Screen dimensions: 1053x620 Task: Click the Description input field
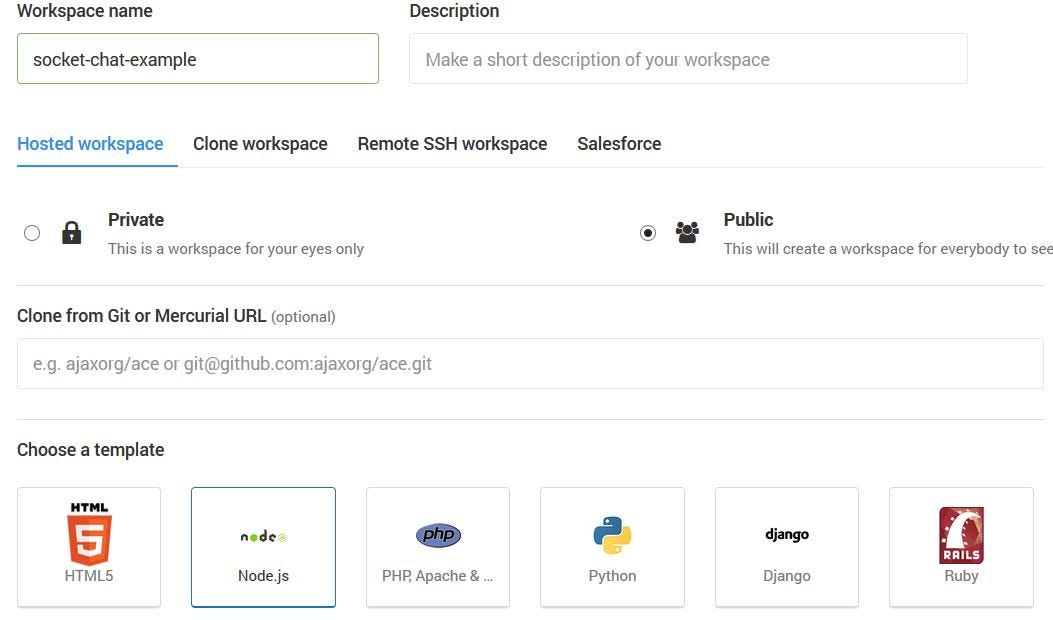(688, 59)
